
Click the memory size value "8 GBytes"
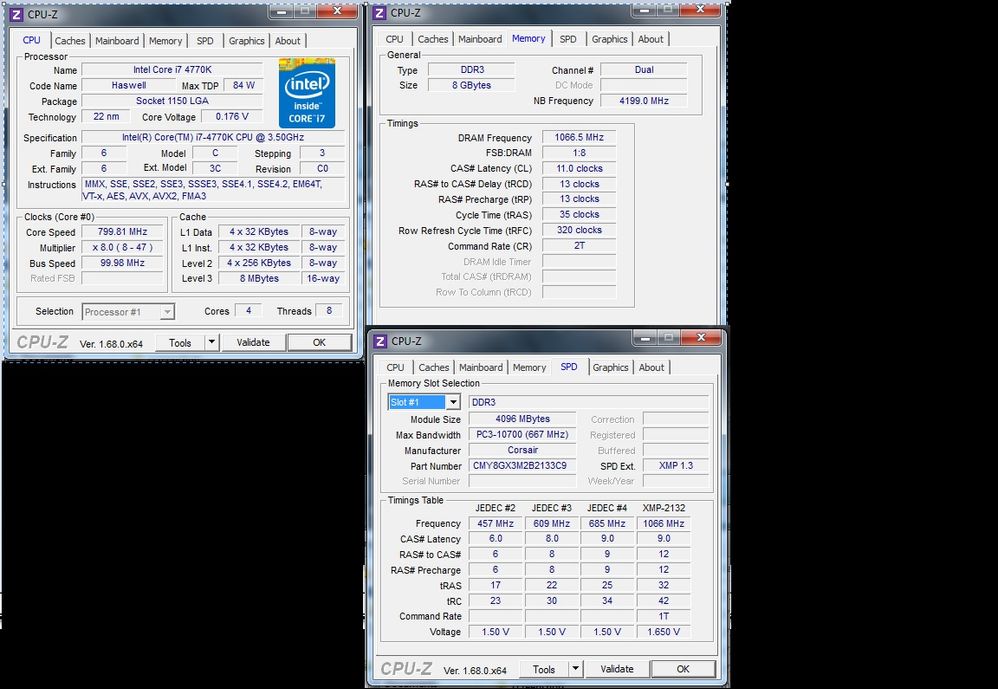click(x=472, y=85)
